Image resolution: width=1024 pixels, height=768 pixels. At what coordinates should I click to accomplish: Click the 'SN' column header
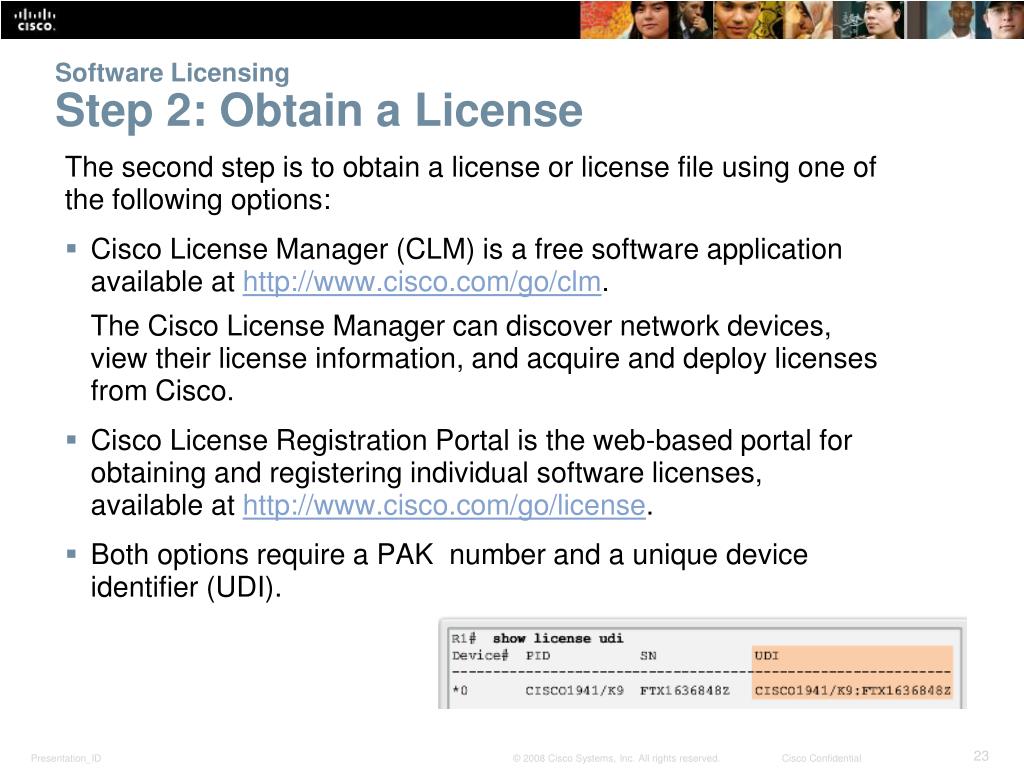[x=648, y=655]
